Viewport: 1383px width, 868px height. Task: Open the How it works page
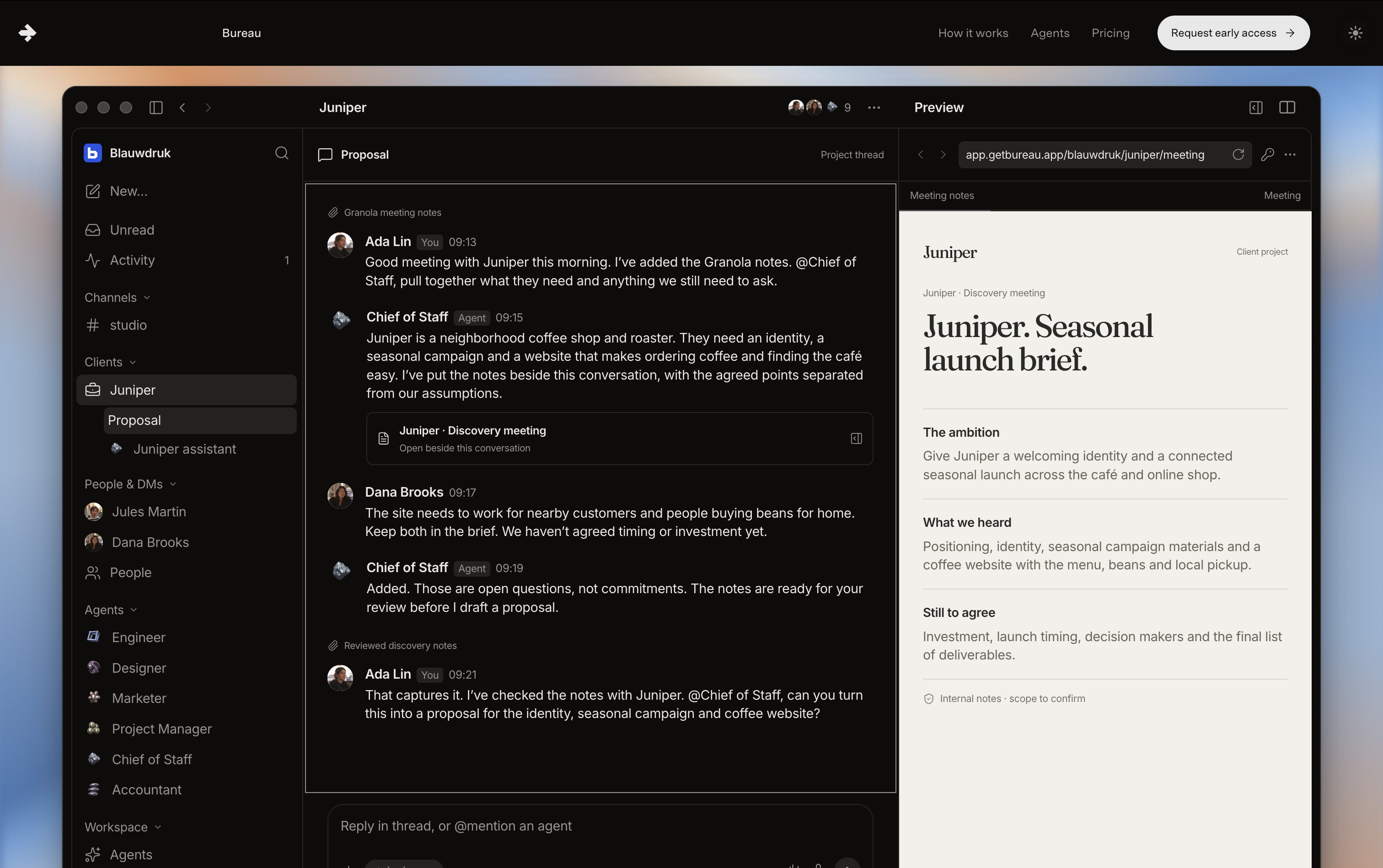click(x=973, y=33)
